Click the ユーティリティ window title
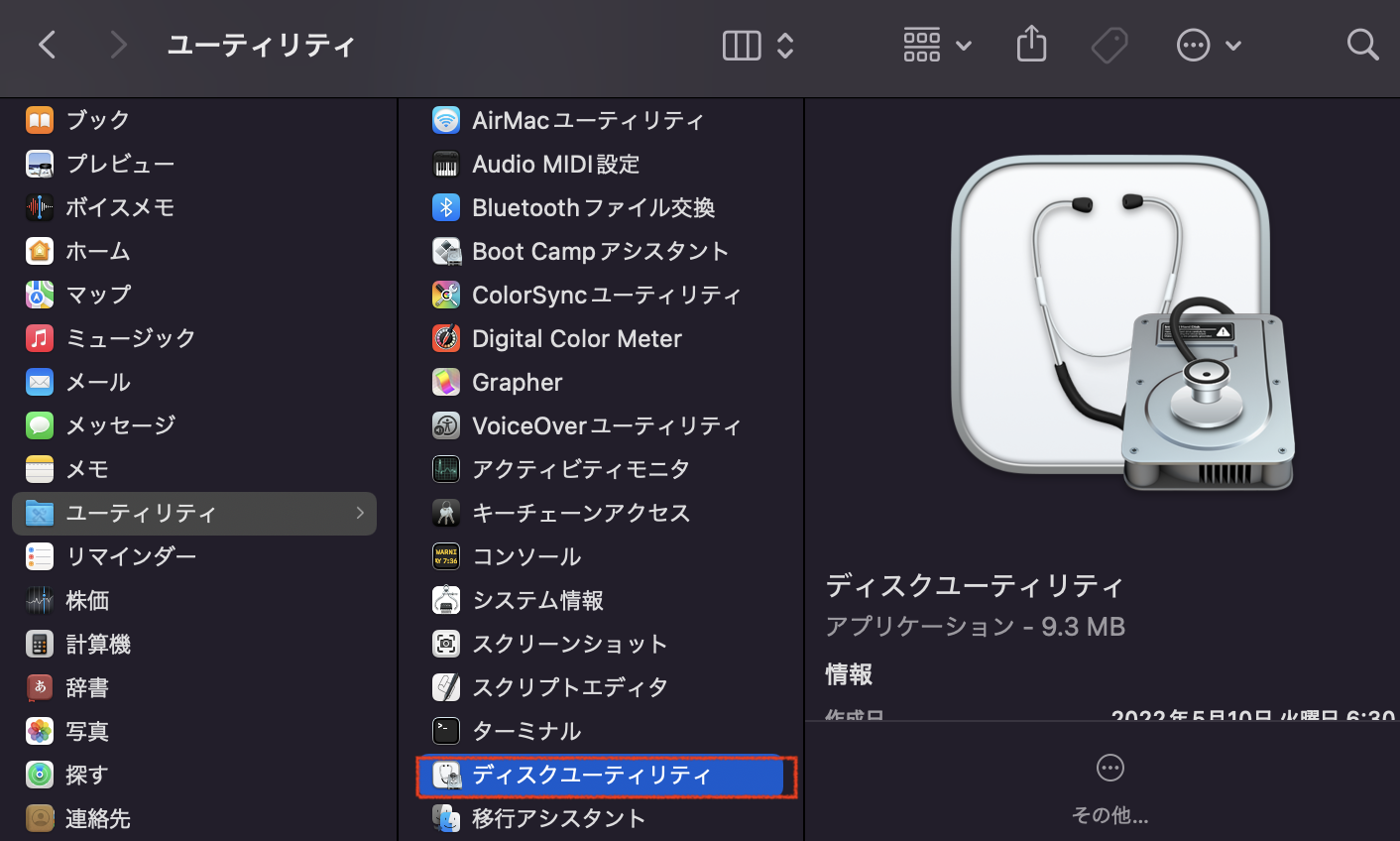This screenshot has width=1400, height=841. point(261,45)
